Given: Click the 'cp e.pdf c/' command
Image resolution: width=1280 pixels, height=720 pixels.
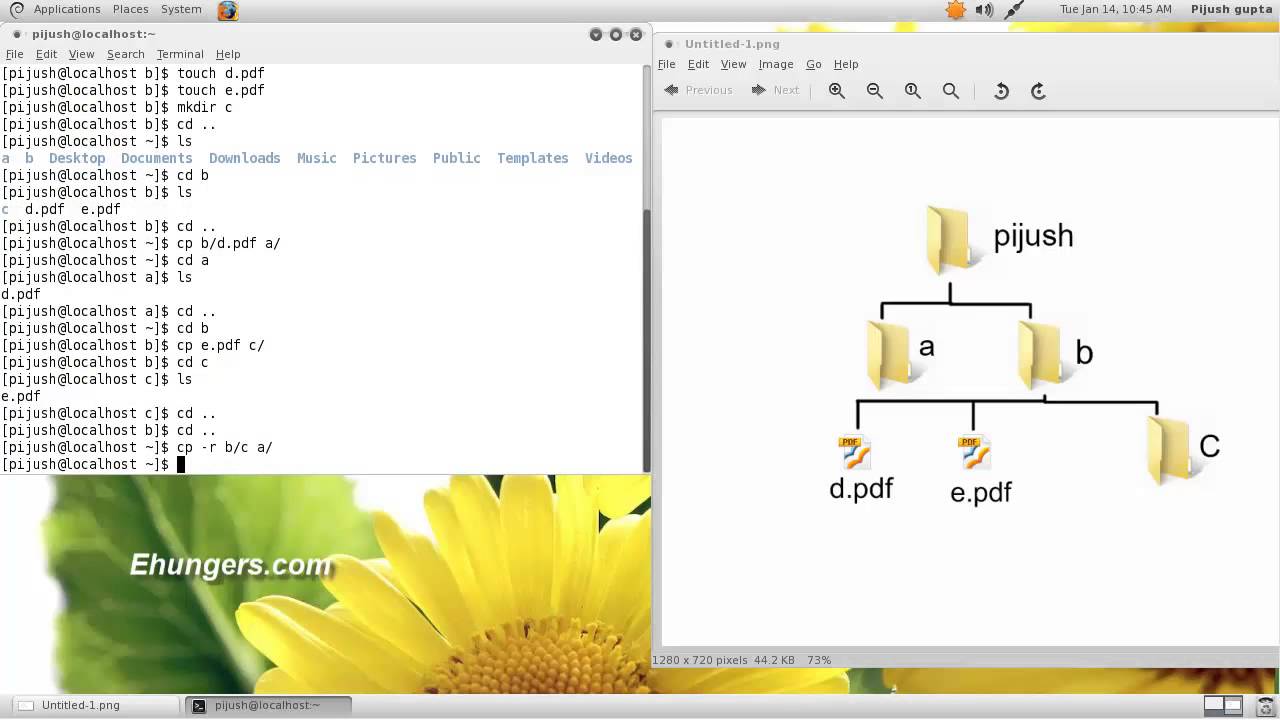Looking at the screenshot, I should pos(221,345).
